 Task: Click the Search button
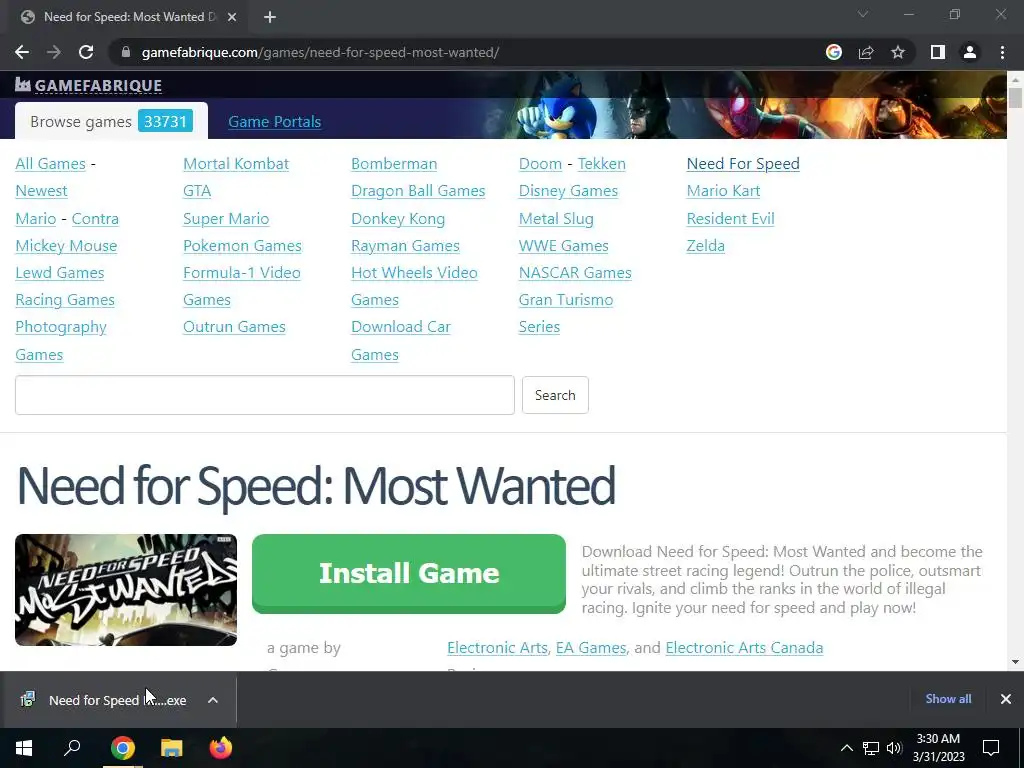[555, 395]
